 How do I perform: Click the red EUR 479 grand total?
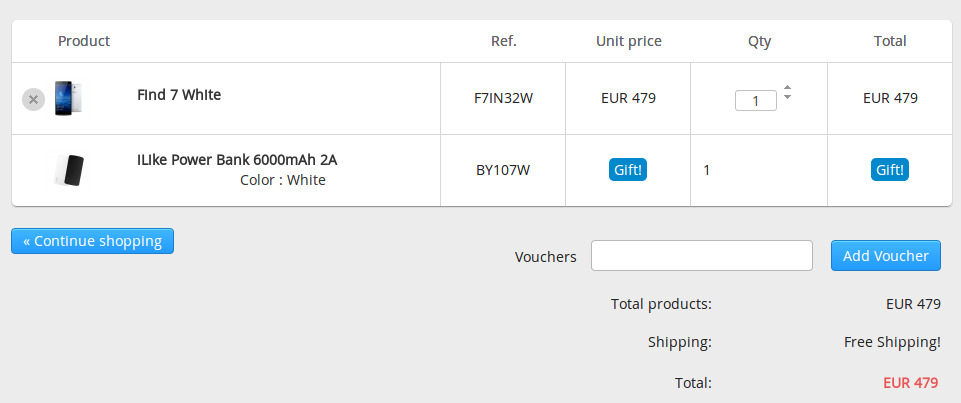click(x=910, y=382)
